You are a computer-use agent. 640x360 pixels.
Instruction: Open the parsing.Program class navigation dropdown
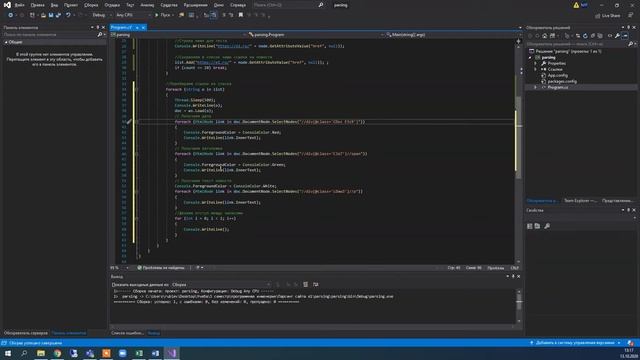pyautogui.click(x=315, y=35)
